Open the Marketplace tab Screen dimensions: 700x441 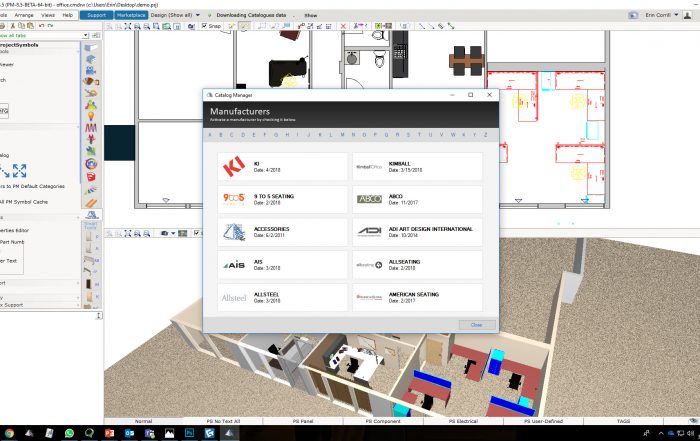coord(131,15)
